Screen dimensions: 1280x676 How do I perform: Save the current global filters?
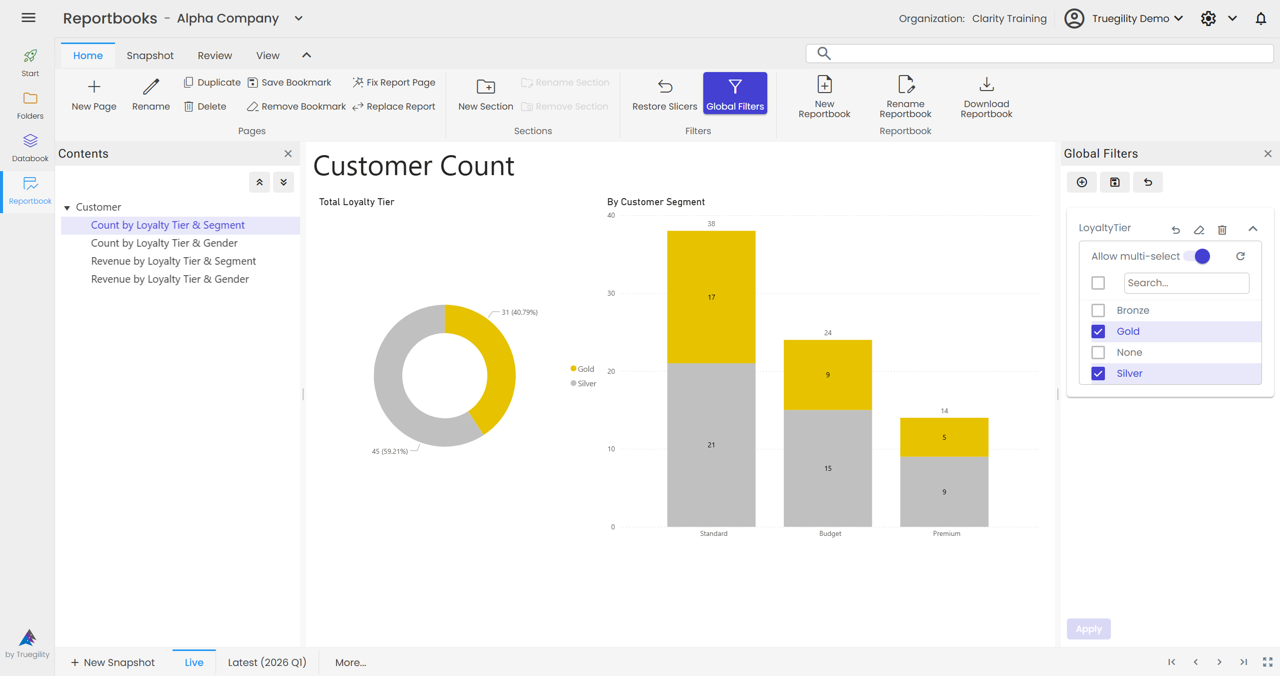click(1114, 182)
